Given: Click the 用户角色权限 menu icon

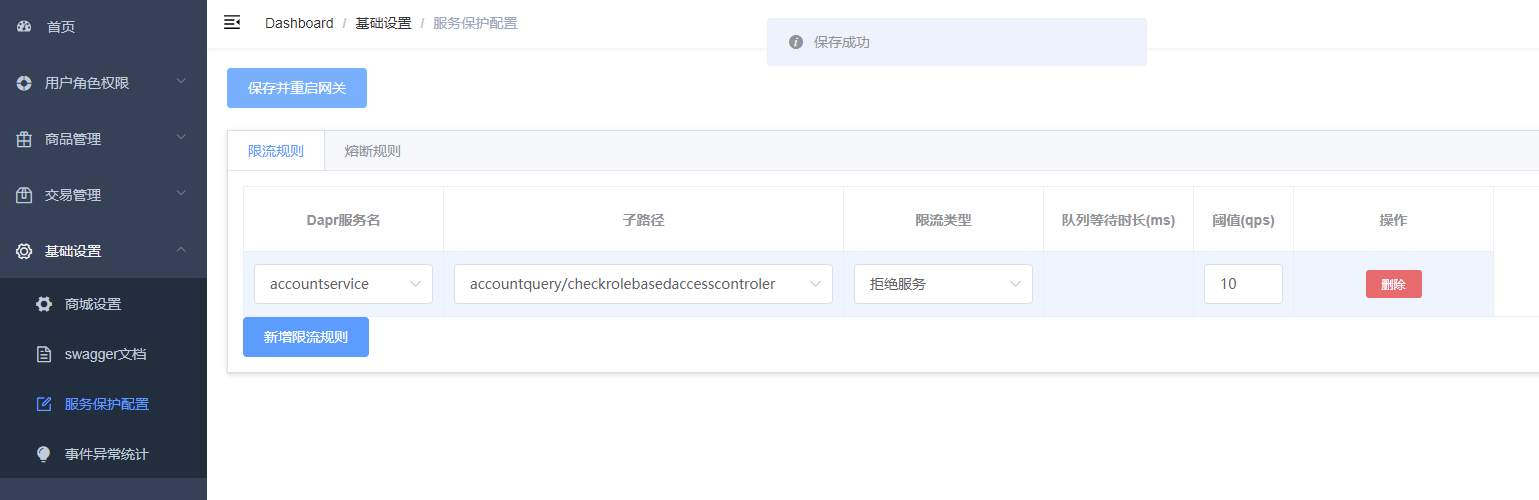Looking at the screenshot, I should (24, 83).
